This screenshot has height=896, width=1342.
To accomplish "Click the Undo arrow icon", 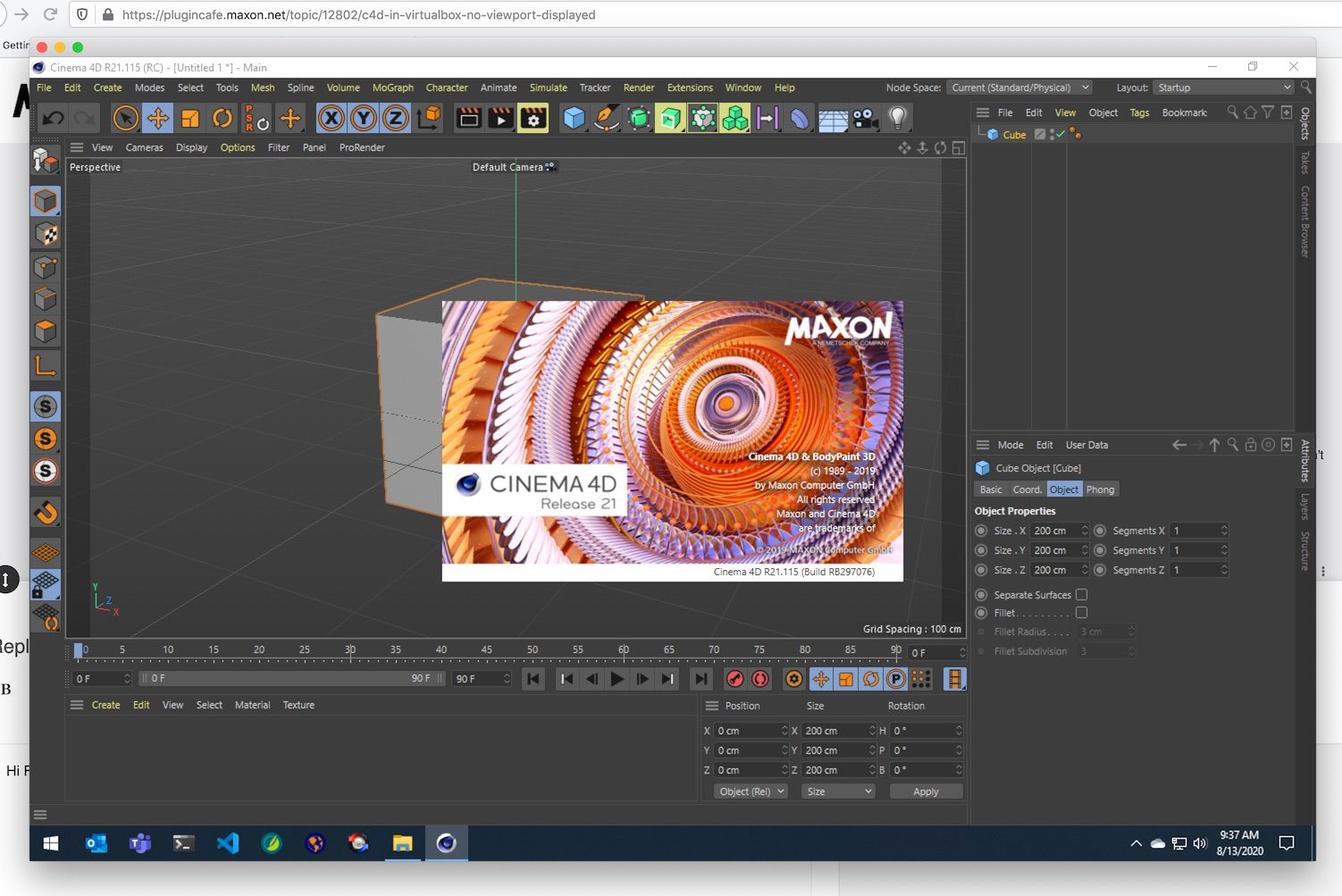I will coord(54,118).
